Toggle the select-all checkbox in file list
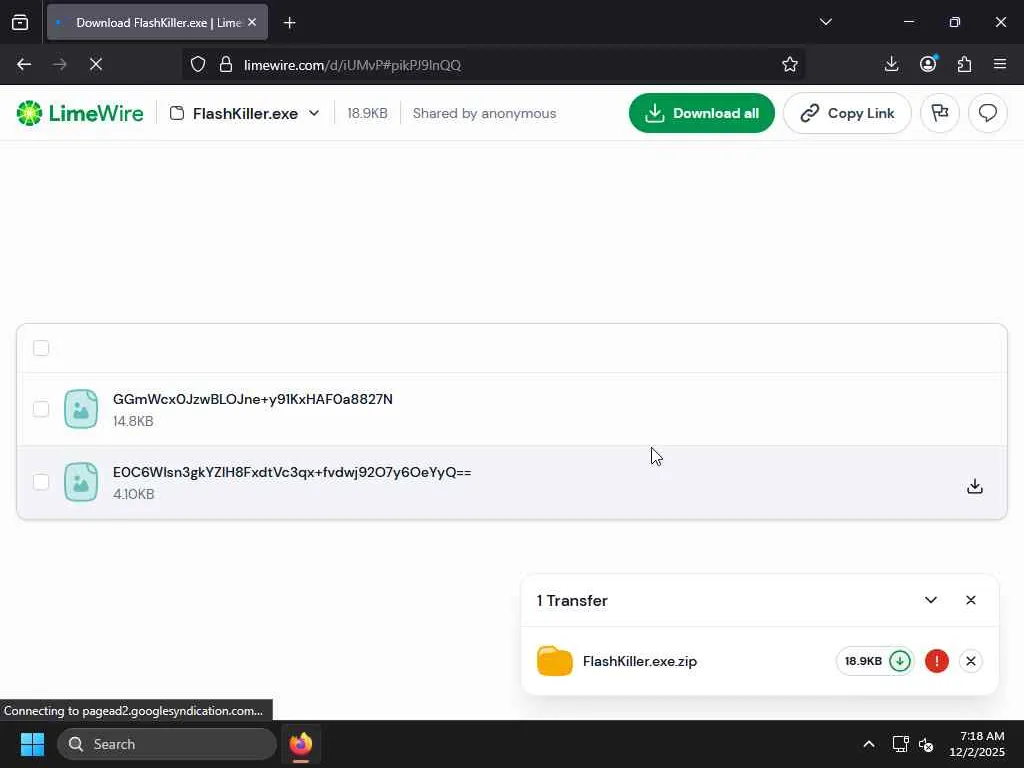This screenshot has width=1024, height=768. (x=41, y=348)
